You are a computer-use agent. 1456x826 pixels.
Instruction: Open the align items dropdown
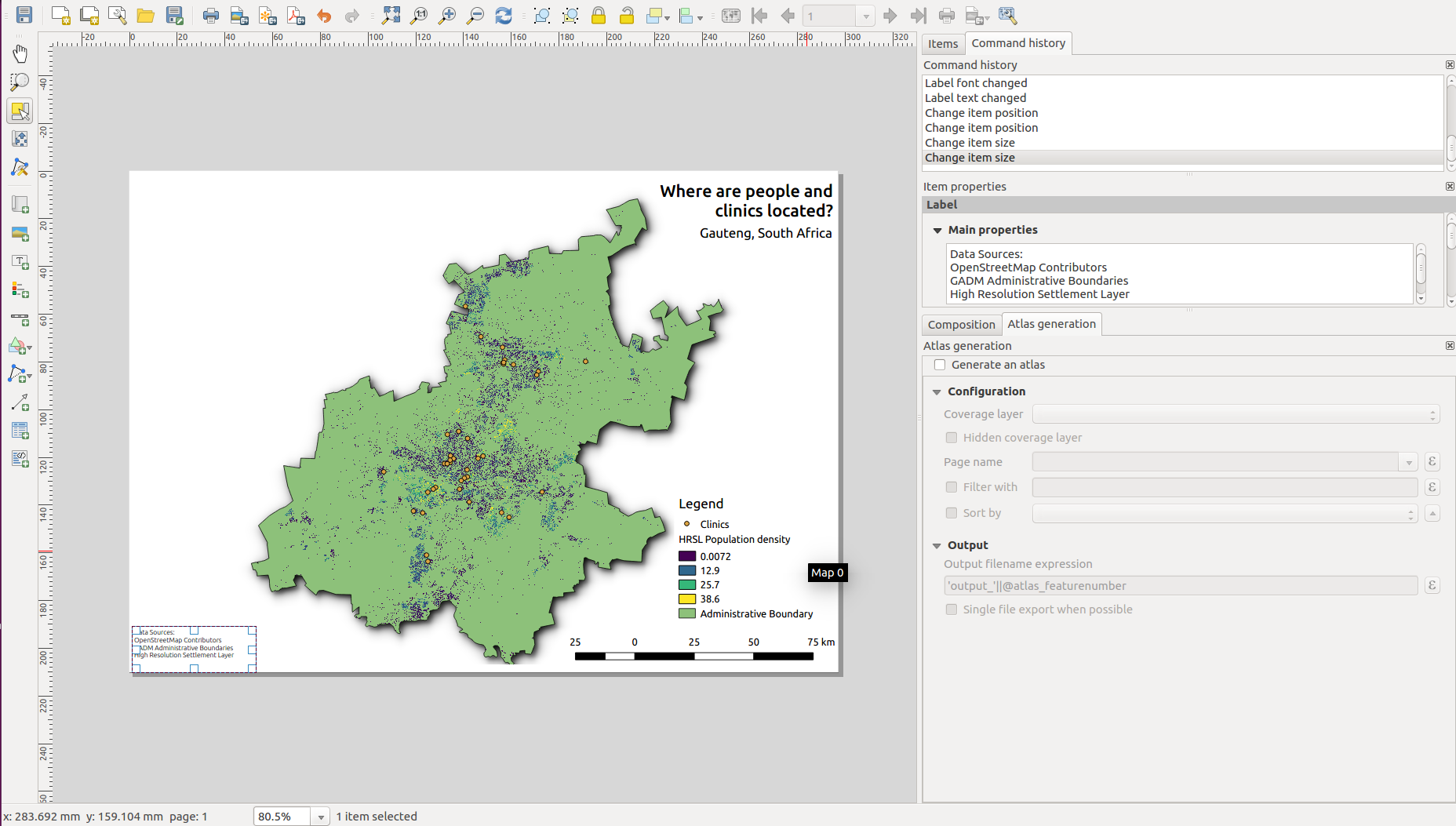700,16
